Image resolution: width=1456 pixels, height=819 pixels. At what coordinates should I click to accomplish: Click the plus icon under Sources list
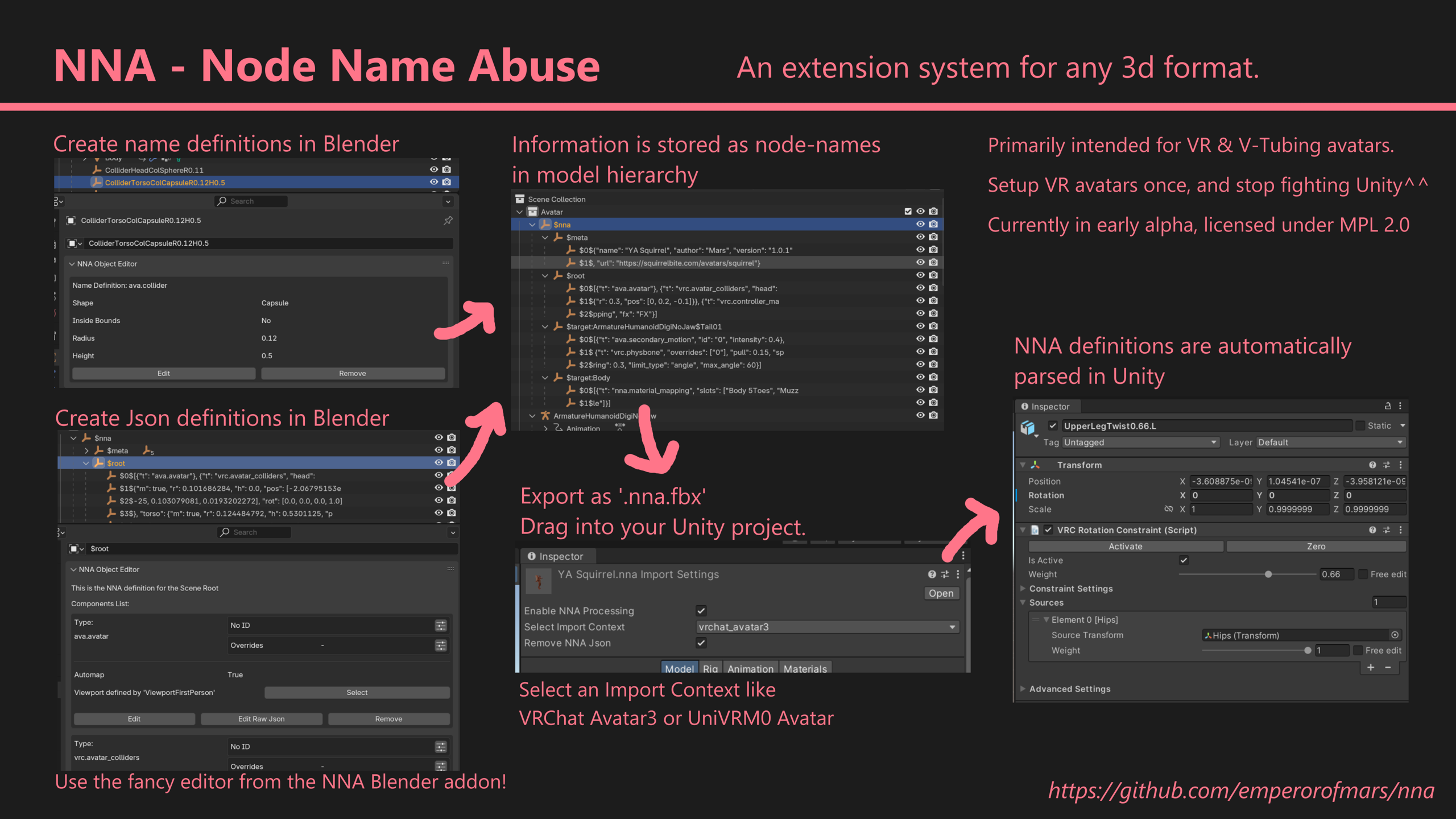[x=1371, y=668]
